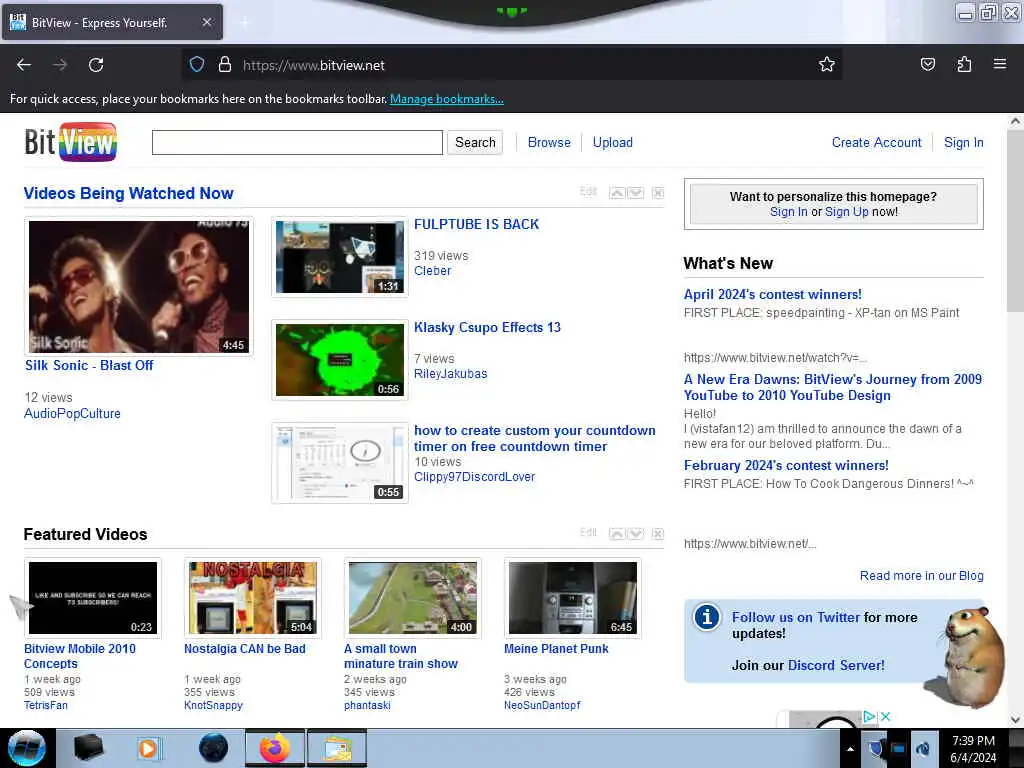Click the BitView rainbow logo

pyautogui.click(x=71, y=142)
